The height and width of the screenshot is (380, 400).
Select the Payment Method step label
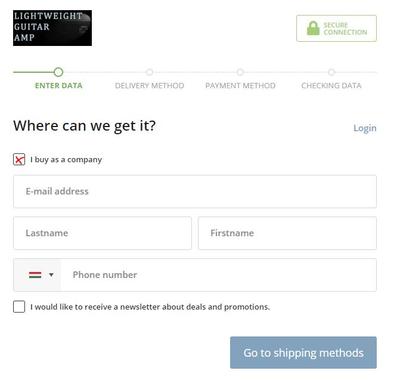point(240,86)
